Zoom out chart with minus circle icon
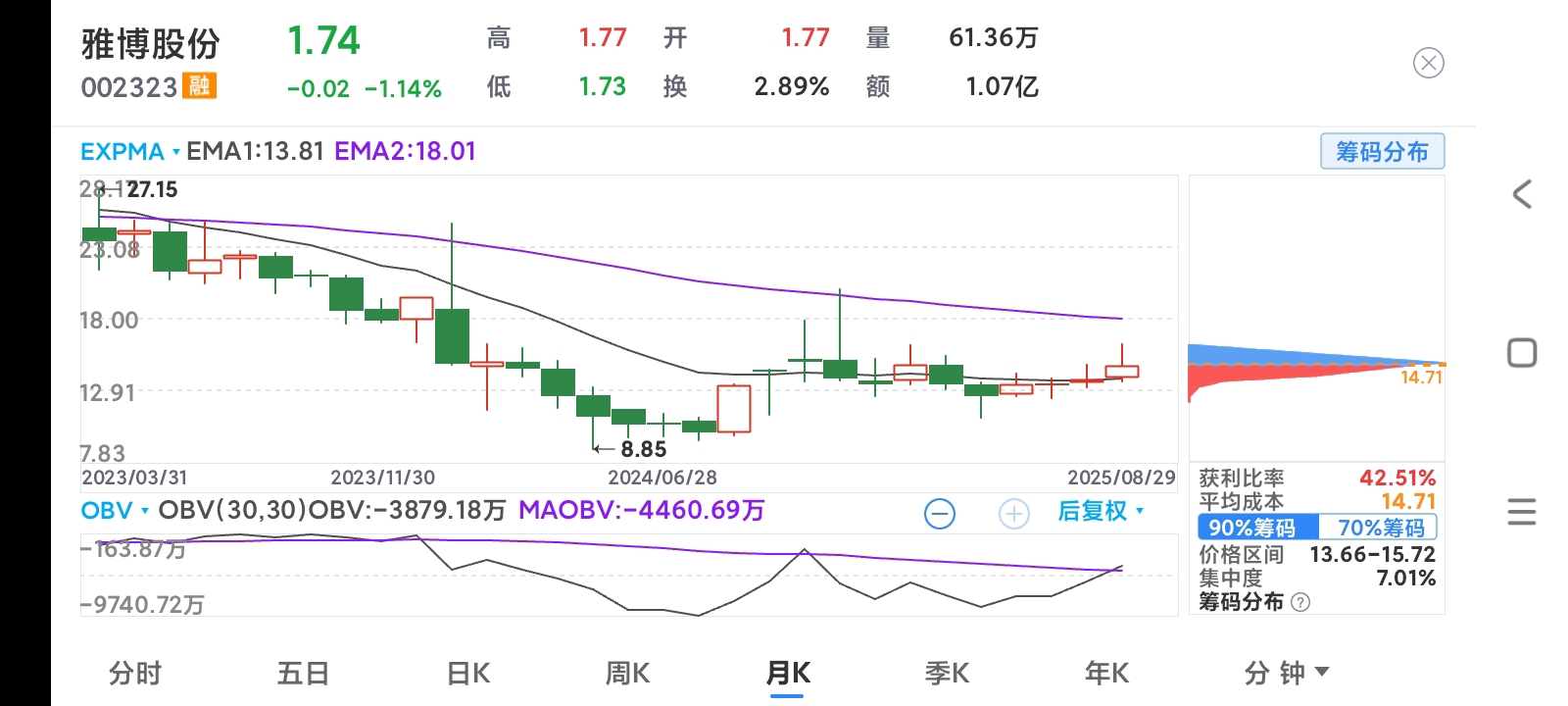 pyautogui.click(x=940, y=514)
